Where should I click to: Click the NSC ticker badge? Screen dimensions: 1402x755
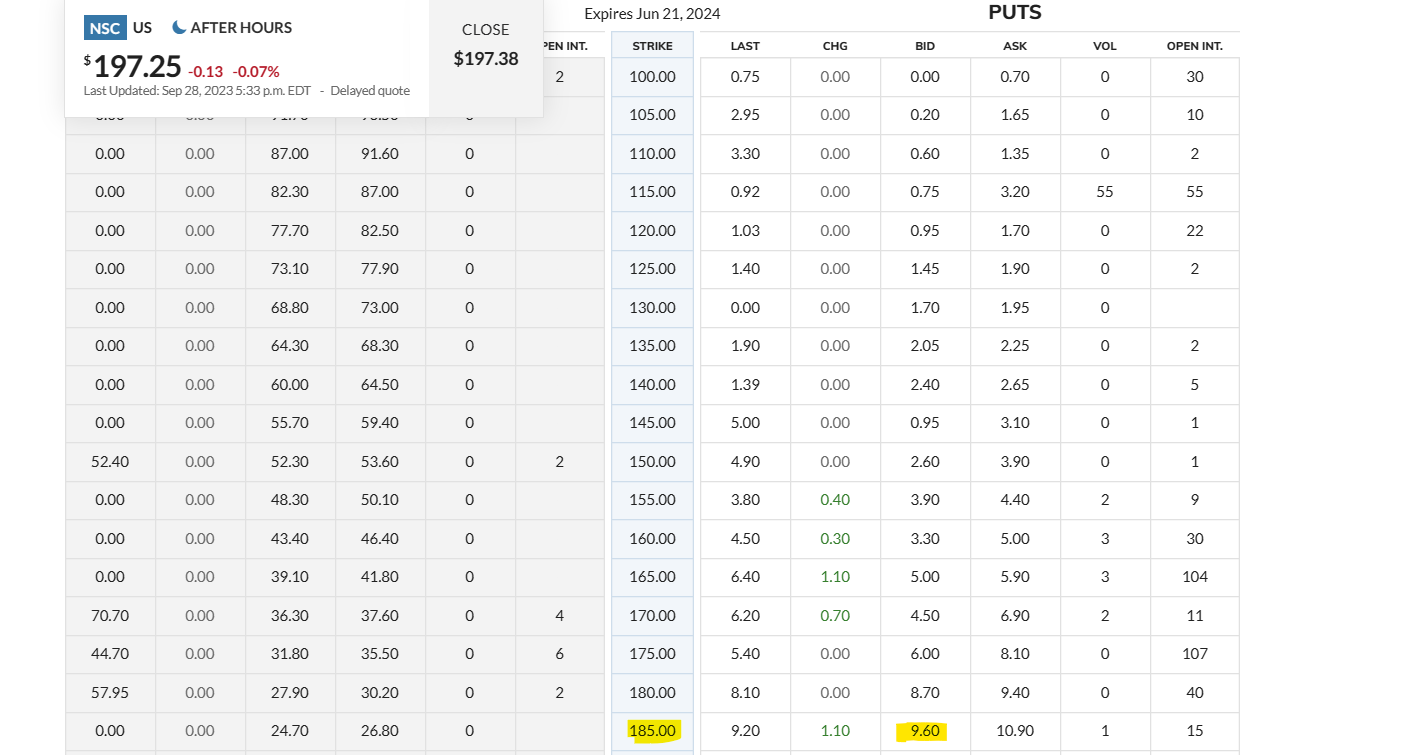105,28
